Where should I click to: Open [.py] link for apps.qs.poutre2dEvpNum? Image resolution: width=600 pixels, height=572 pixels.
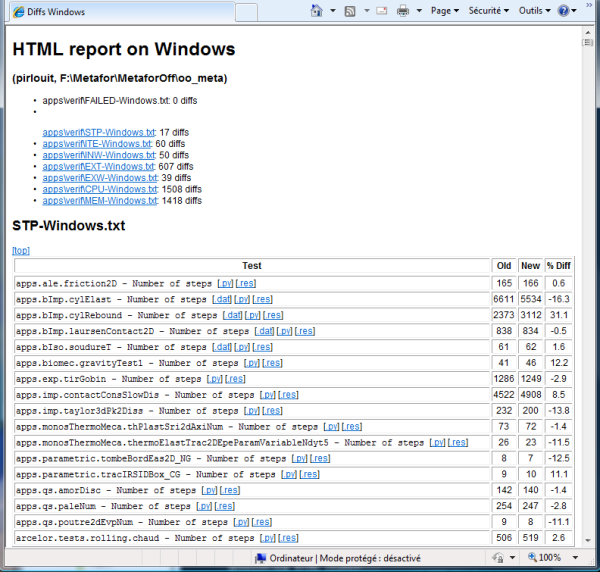[x=241, y=522]
